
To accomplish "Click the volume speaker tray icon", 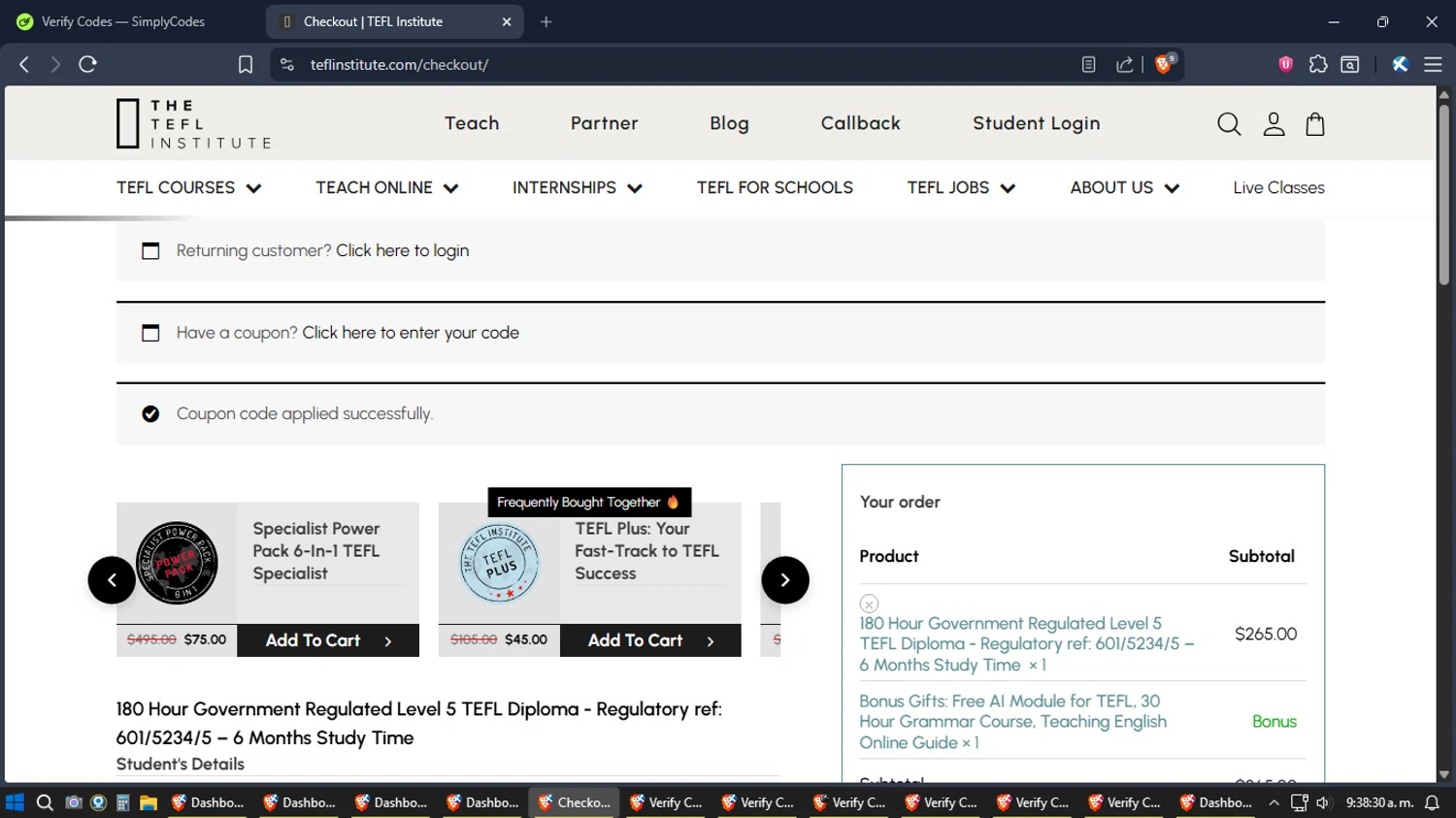I will coord(1324,802).
